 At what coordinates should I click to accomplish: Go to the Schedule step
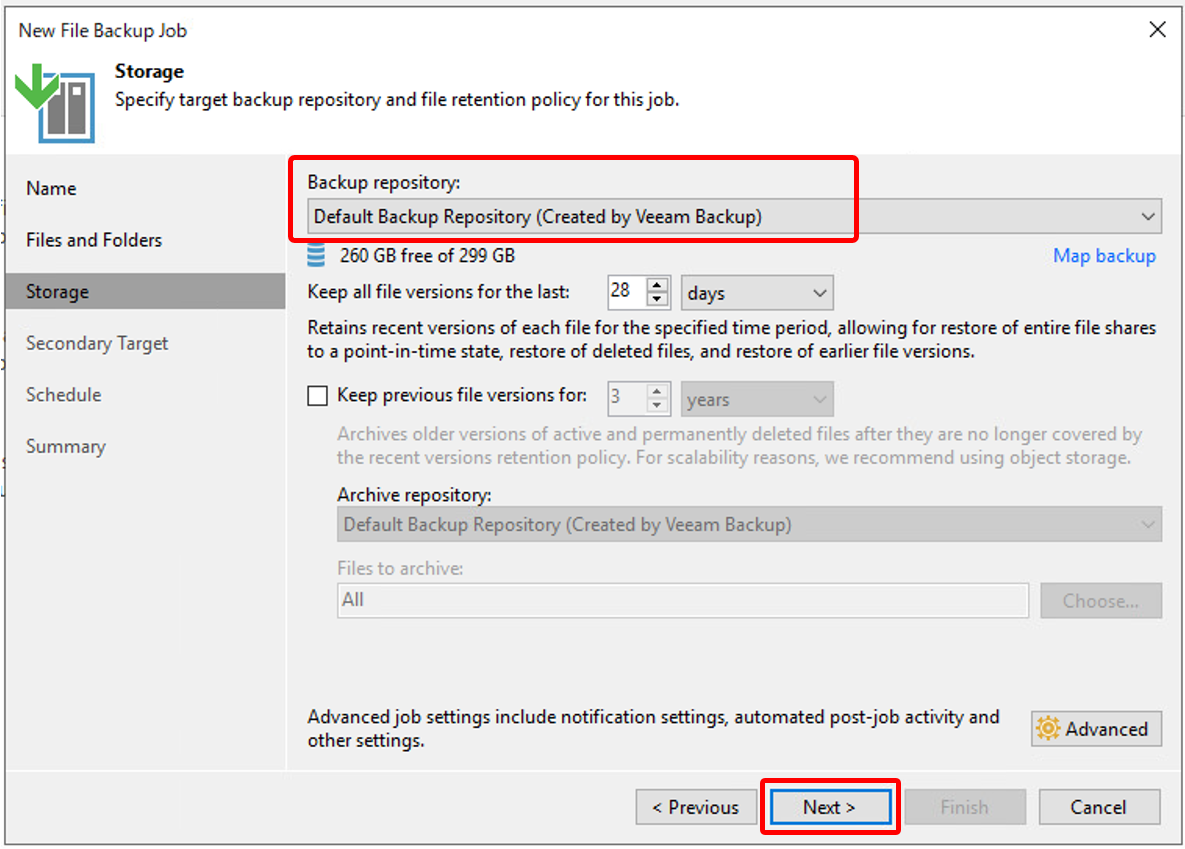tap(63, 395)
